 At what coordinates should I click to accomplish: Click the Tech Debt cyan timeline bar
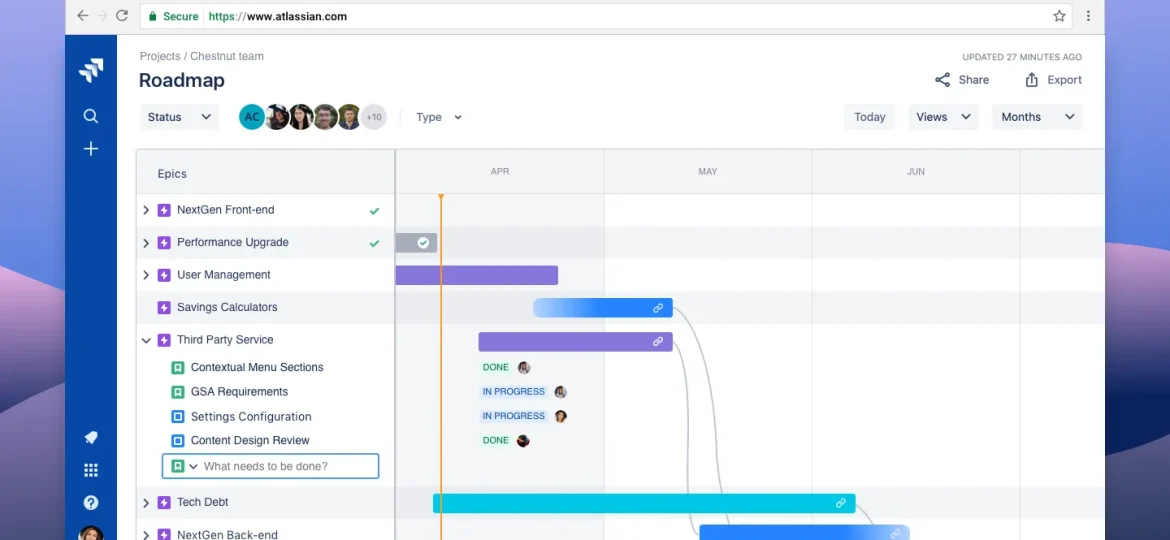pyautogui.click(x=644, y=503)
